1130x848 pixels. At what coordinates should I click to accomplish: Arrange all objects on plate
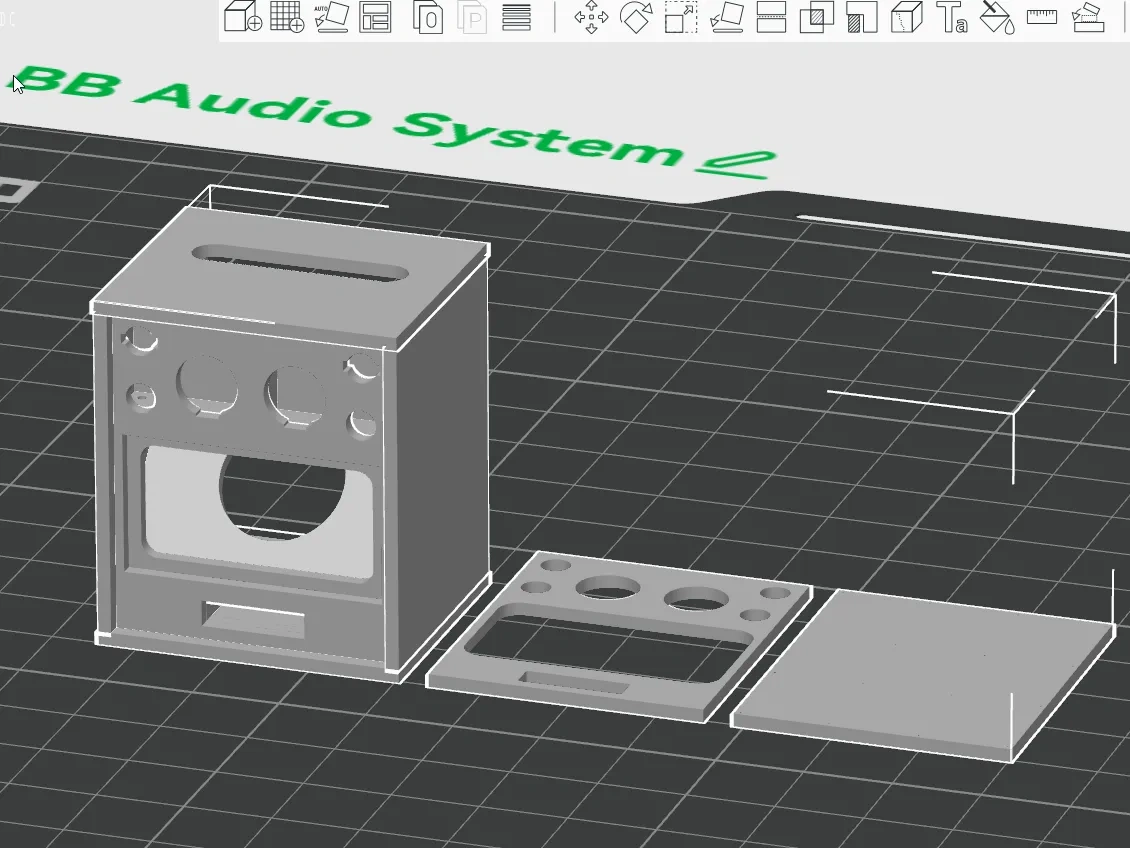click(x=375, y=17)
